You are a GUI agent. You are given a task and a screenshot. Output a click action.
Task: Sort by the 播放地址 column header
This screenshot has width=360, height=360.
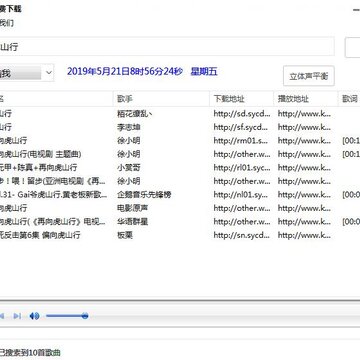tap(293, 99)
